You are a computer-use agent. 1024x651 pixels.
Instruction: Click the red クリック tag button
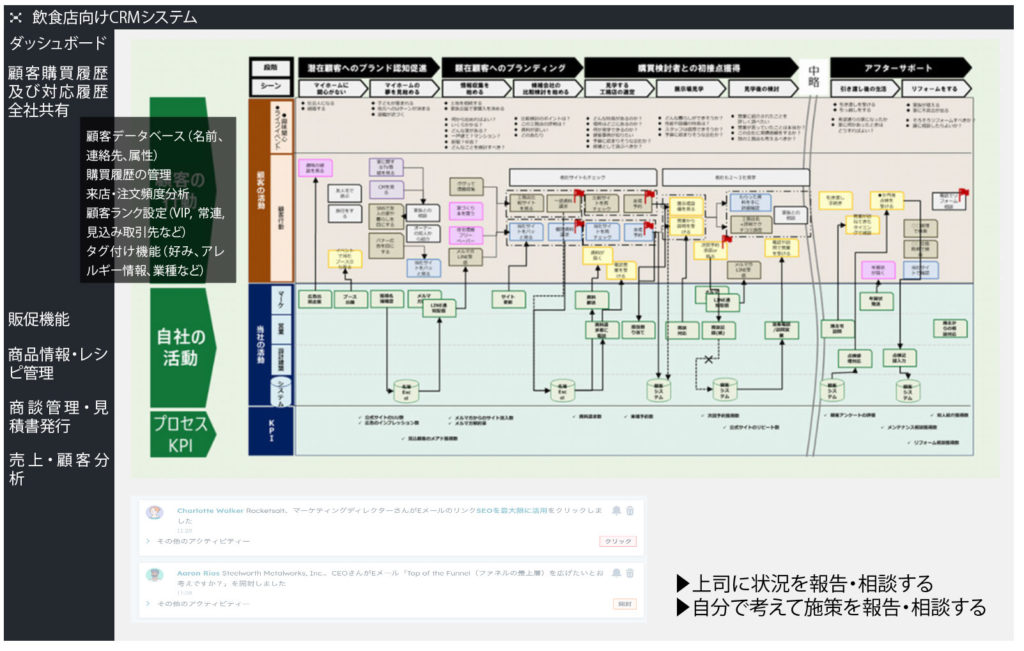click(617, 541)
